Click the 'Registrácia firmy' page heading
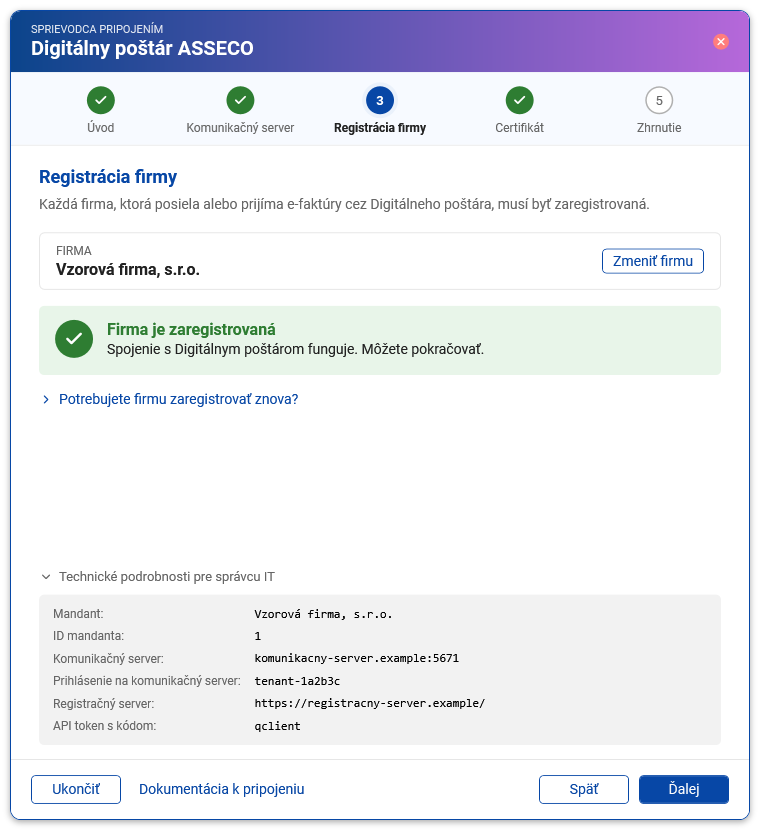Screen dimensions: 760x830 click(108, 177)
